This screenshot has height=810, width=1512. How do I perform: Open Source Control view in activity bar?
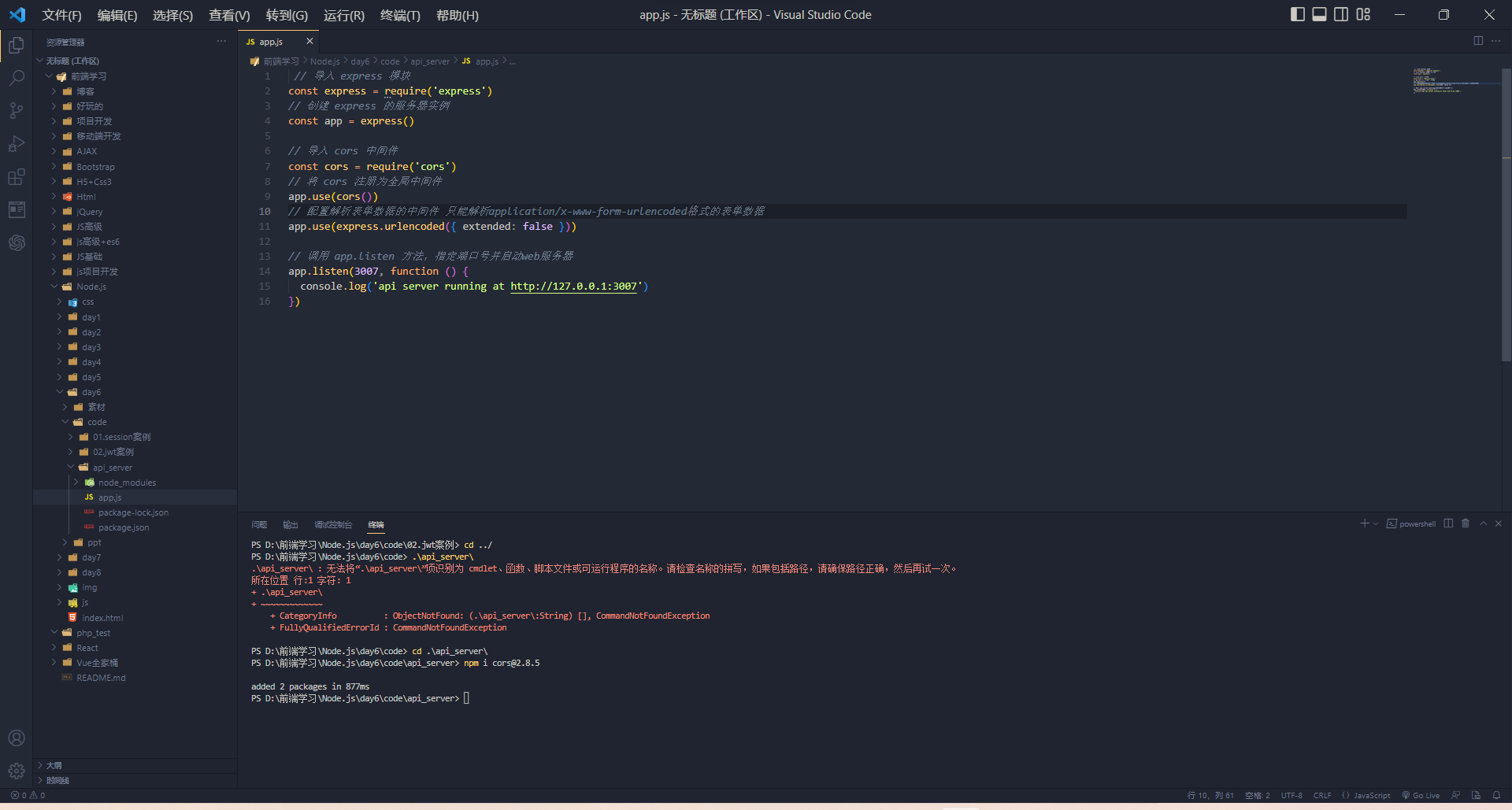coord(17,111)
